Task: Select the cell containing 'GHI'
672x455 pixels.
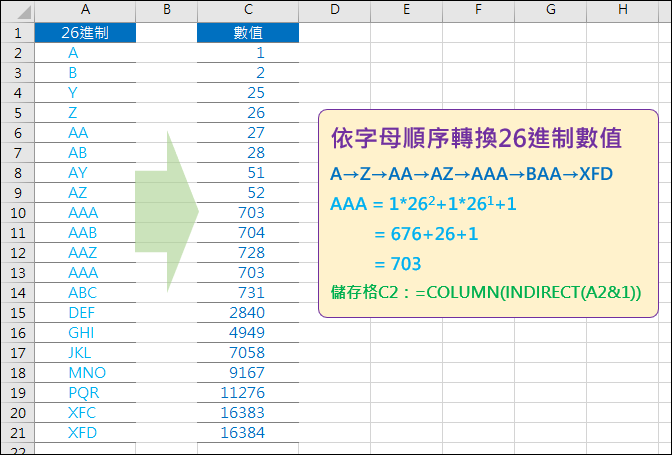Action: [85, 332]
